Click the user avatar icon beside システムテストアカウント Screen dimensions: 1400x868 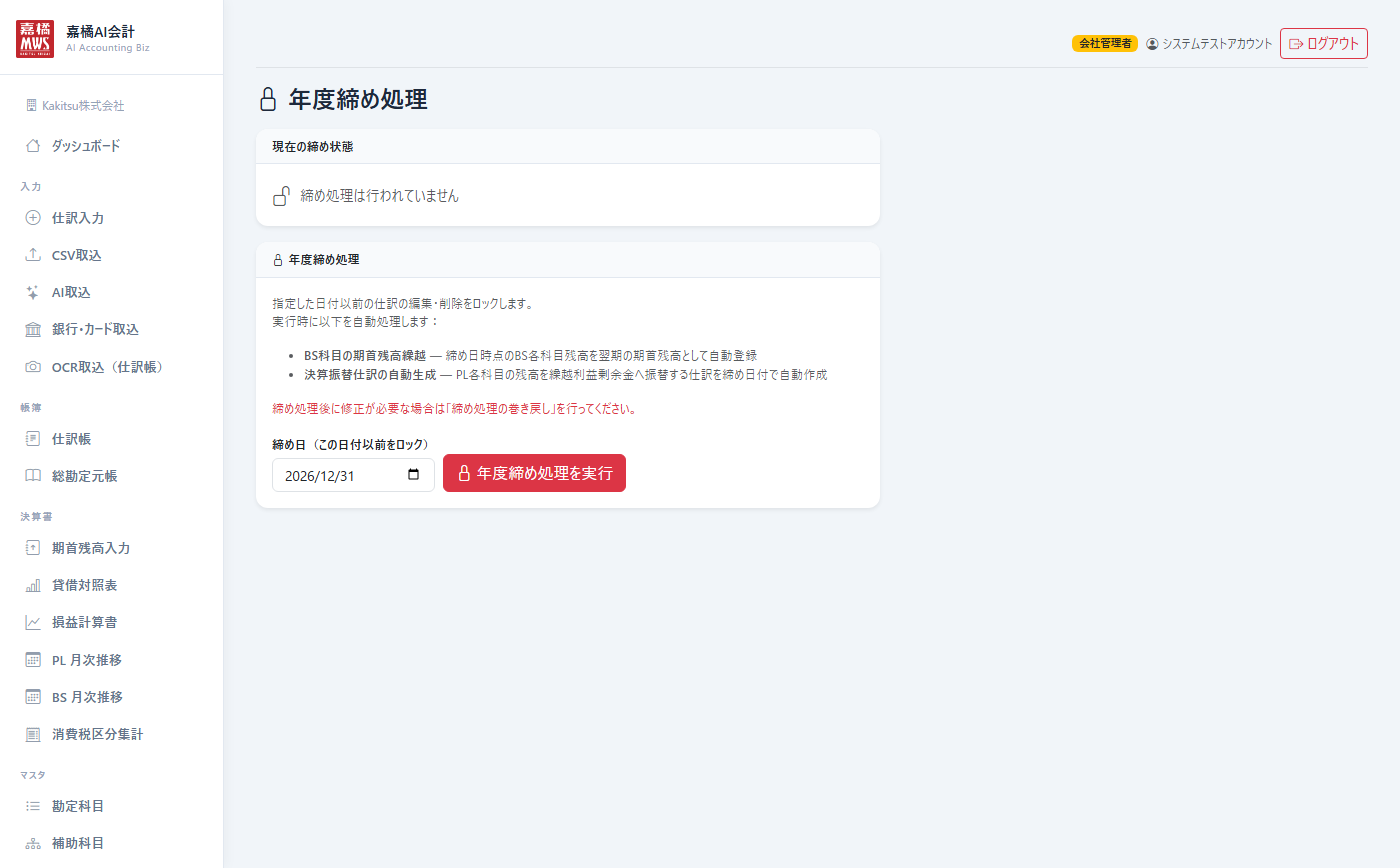[x=1152, y=44]
